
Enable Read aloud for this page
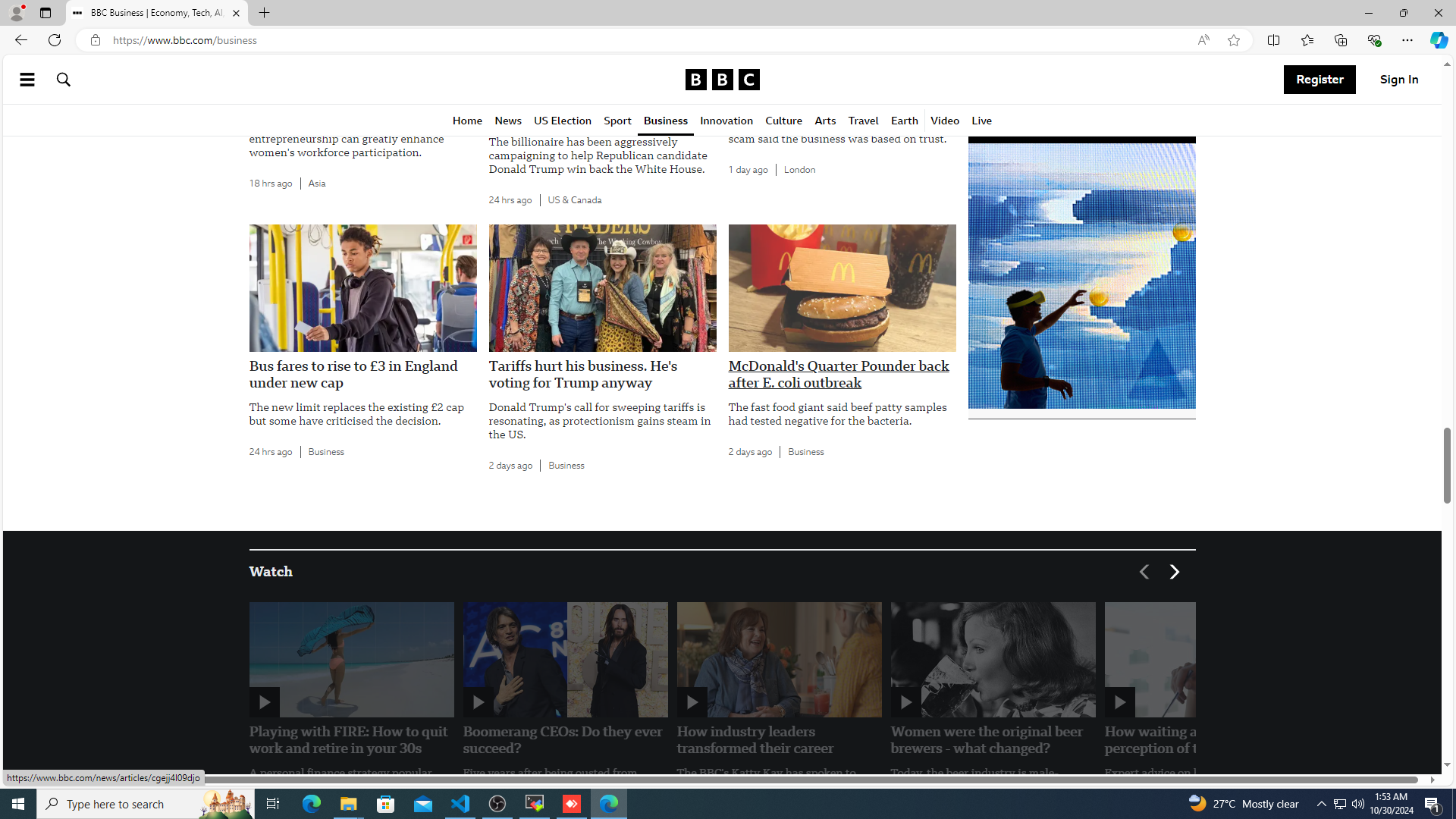pos(1203,40)
